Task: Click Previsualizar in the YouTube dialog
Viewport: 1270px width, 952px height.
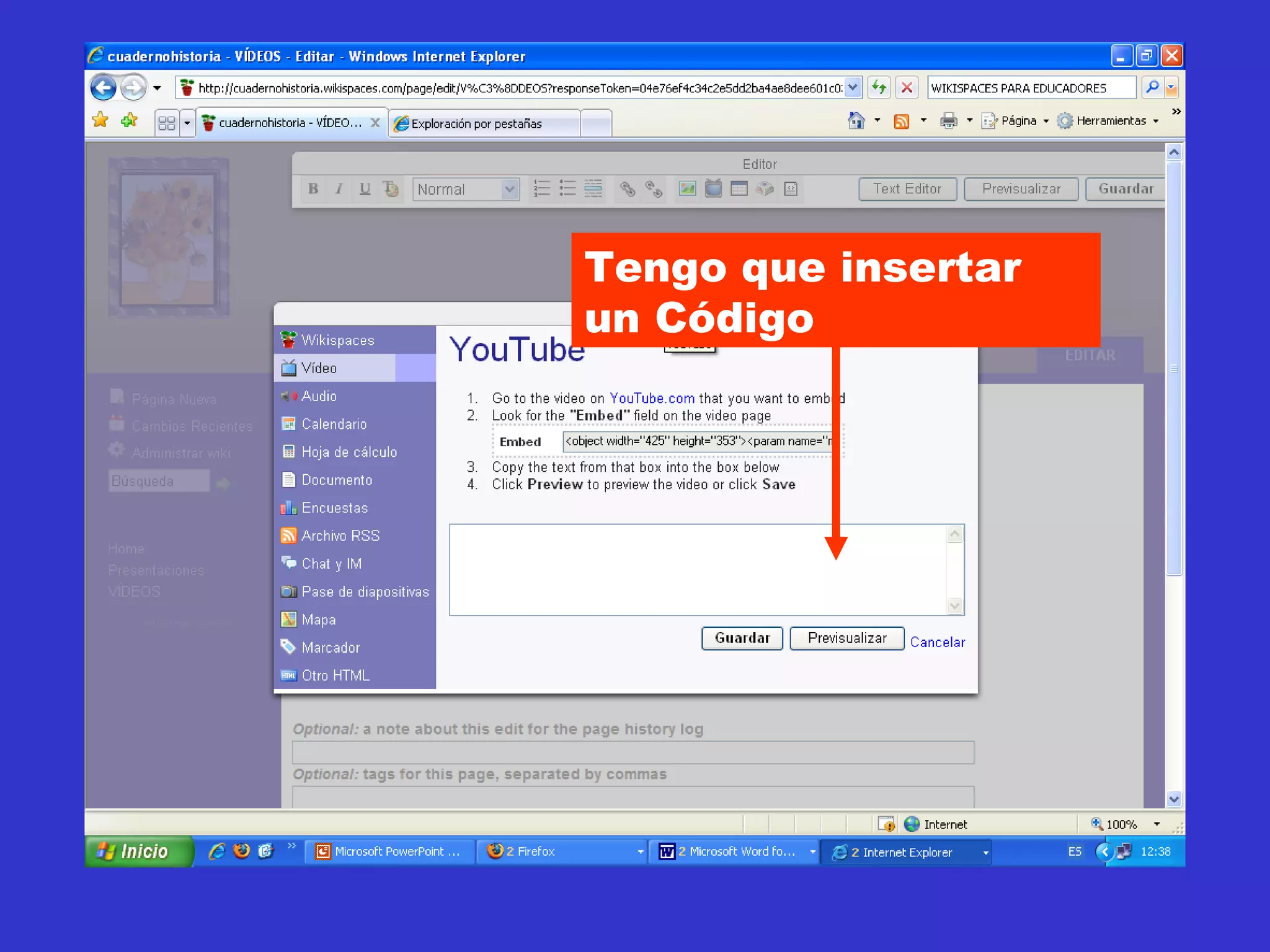Action: pyautogui.click(x=847, y=638)
